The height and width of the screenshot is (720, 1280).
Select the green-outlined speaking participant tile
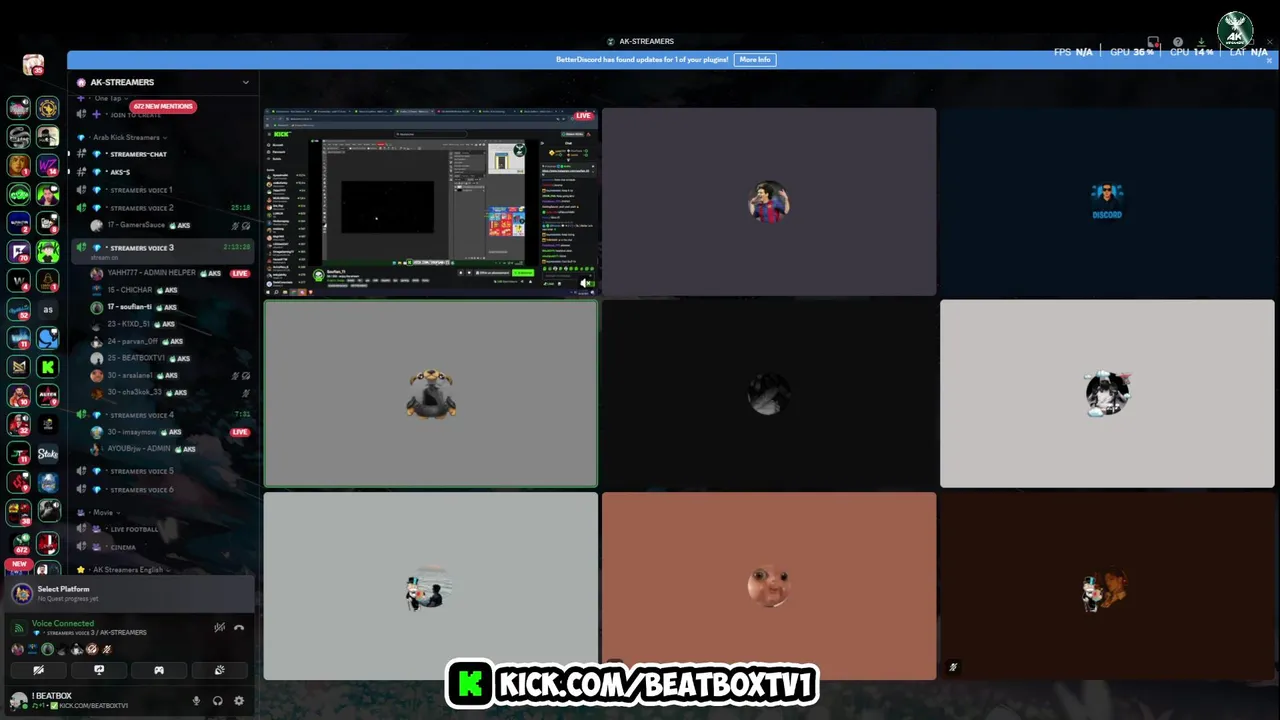pyautogui.click(x=431, y=394)
